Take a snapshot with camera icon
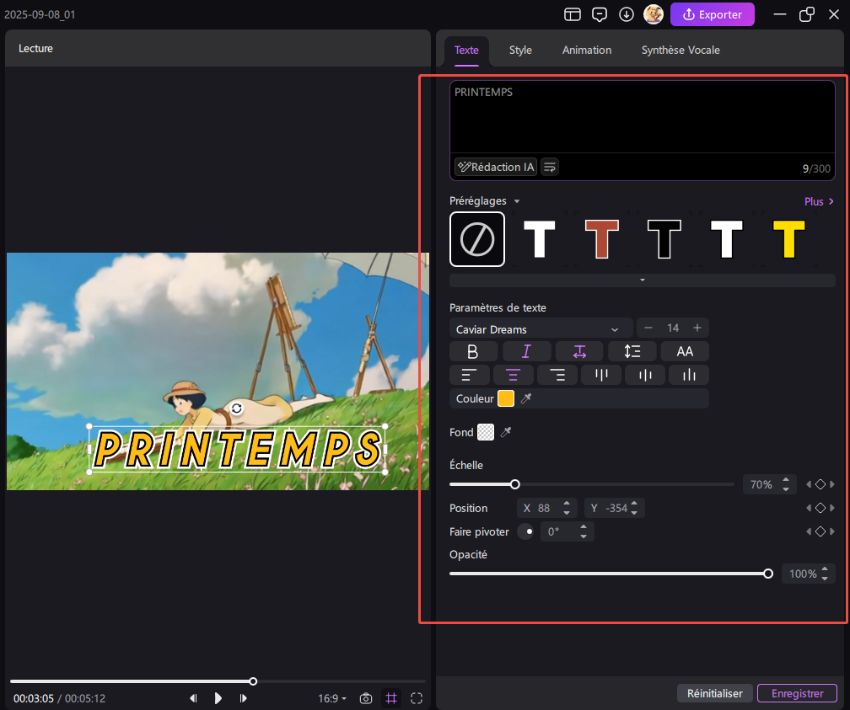This screenshot has height=710, width=850. pos(366,698)
